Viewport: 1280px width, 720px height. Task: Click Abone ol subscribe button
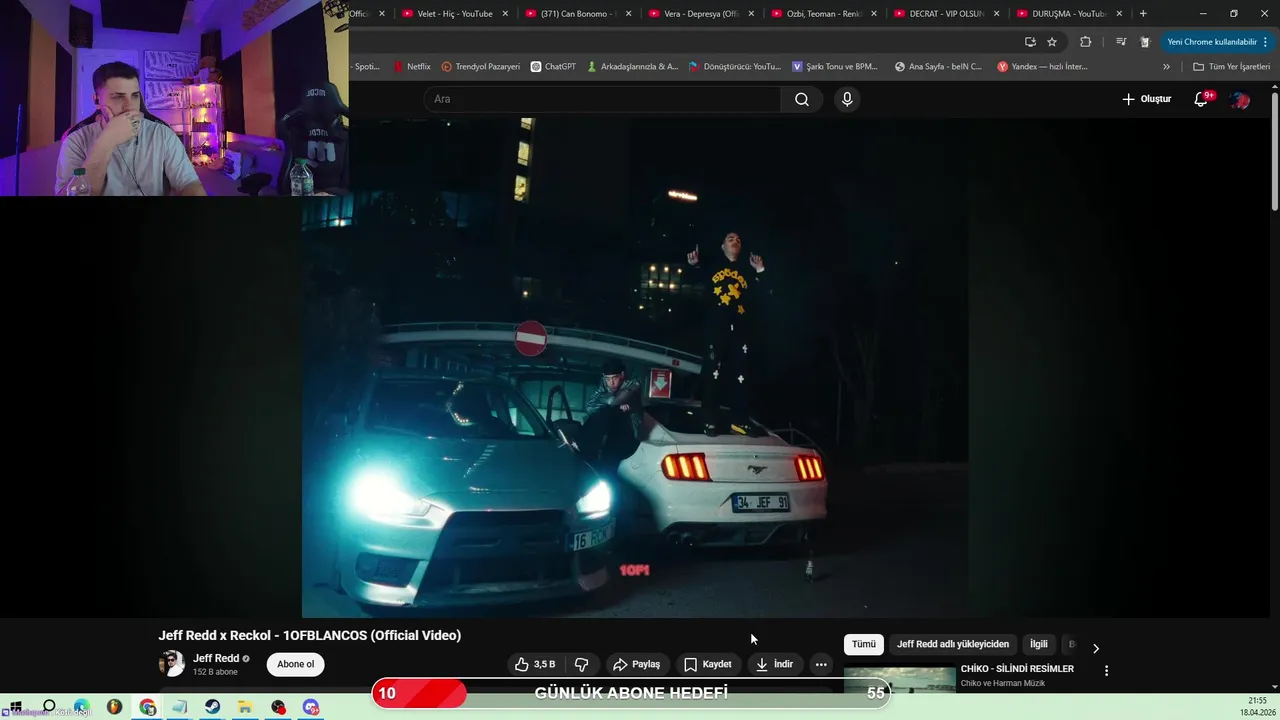295,664
